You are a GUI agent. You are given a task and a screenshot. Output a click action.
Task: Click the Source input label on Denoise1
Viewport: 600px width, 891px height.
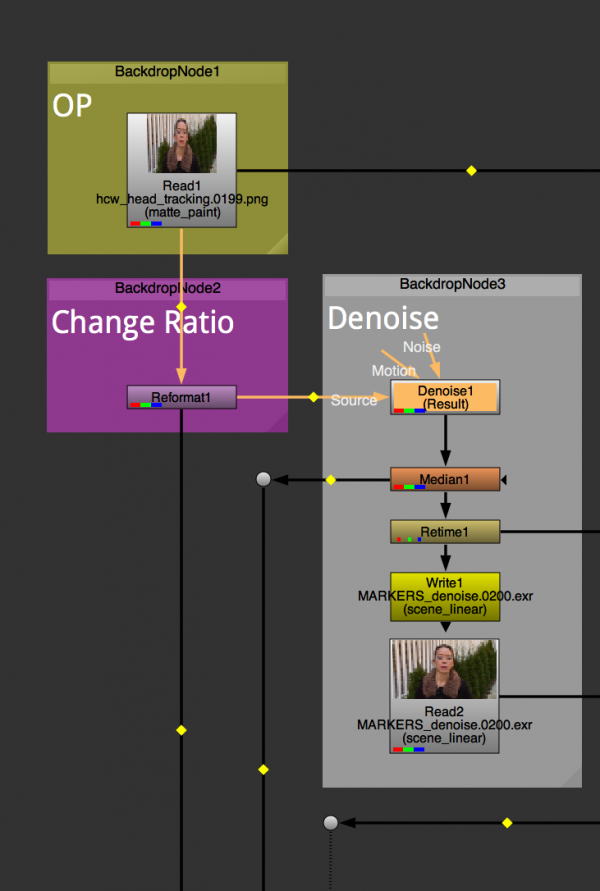click(354, 400)
